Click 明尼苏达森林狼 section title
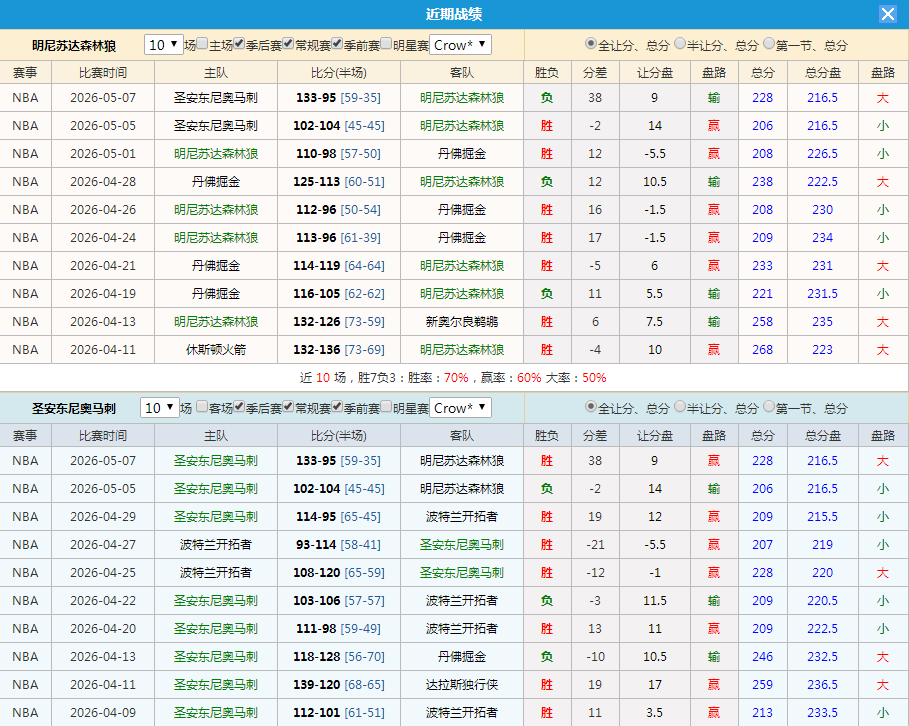The height and width of the screenshot is (726, 909). click(x=74, y=46)
